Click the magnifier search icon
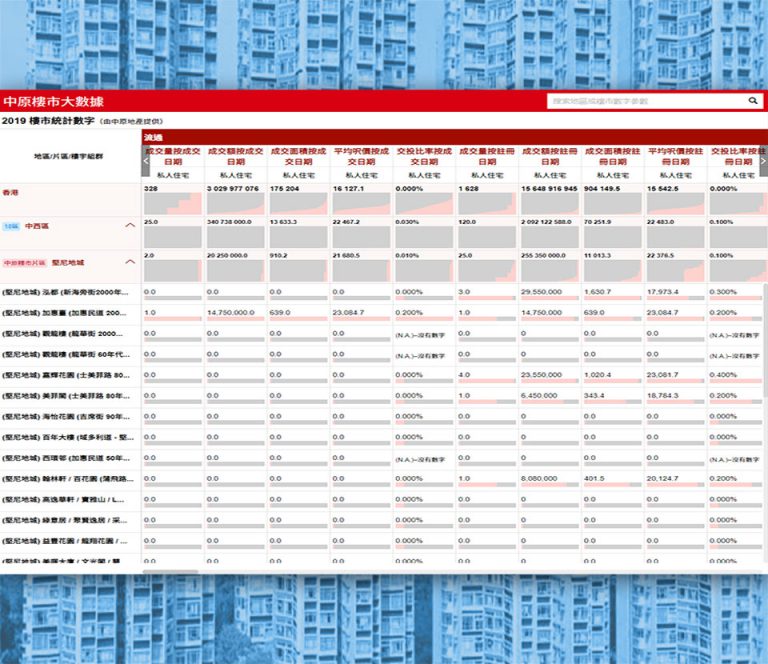 [x=753, y=101]
